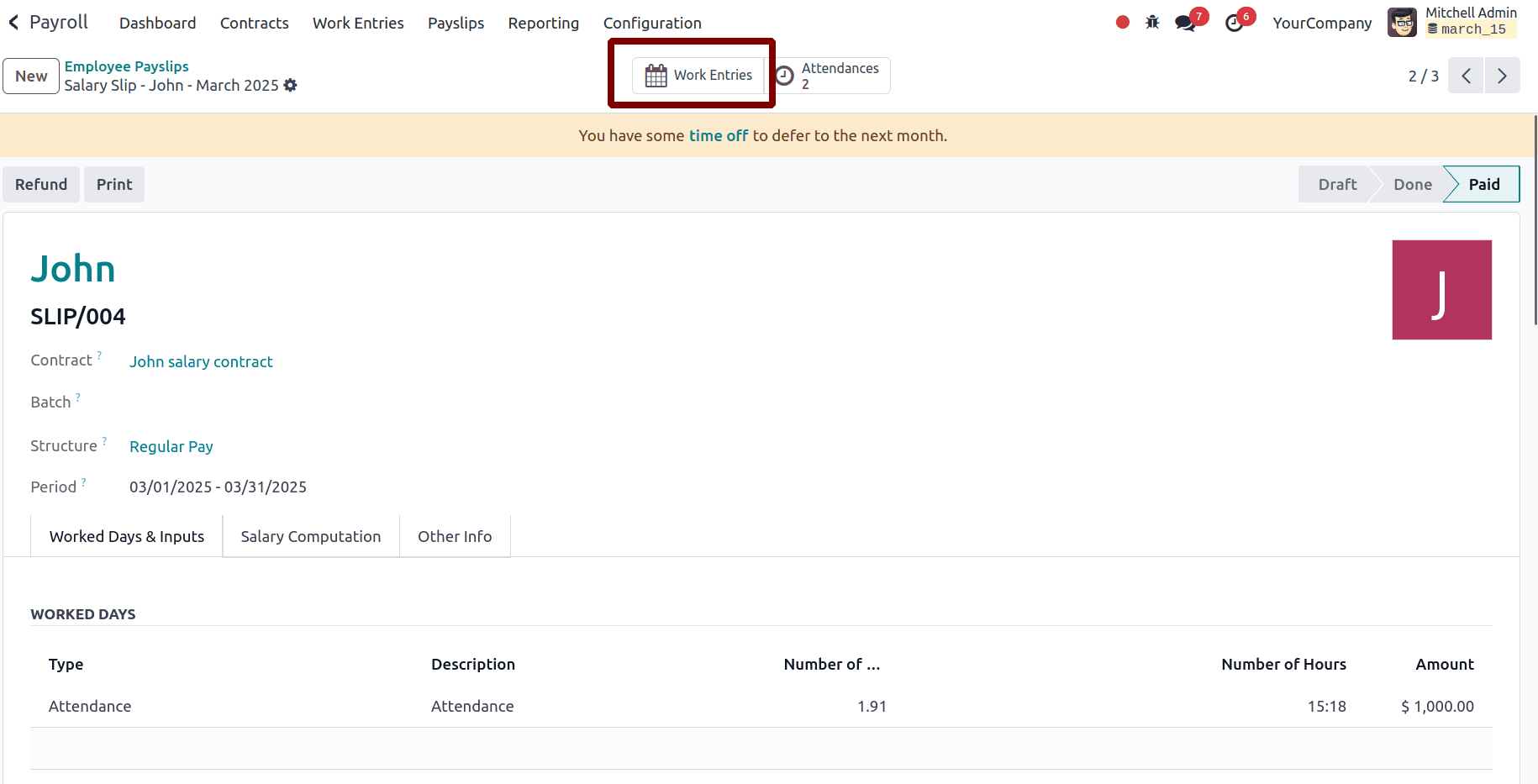1538x784 pixels.
Task: Click the Period field help question mark
Action: pyautogui.click(x=83, y=481)
